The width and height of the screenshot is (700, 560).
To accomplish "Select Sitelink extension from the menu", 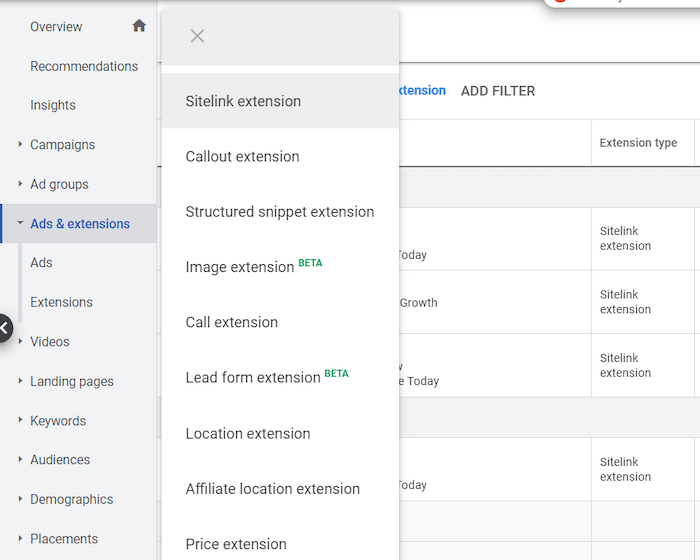I will pyautogui.click(x=243, y=101).
